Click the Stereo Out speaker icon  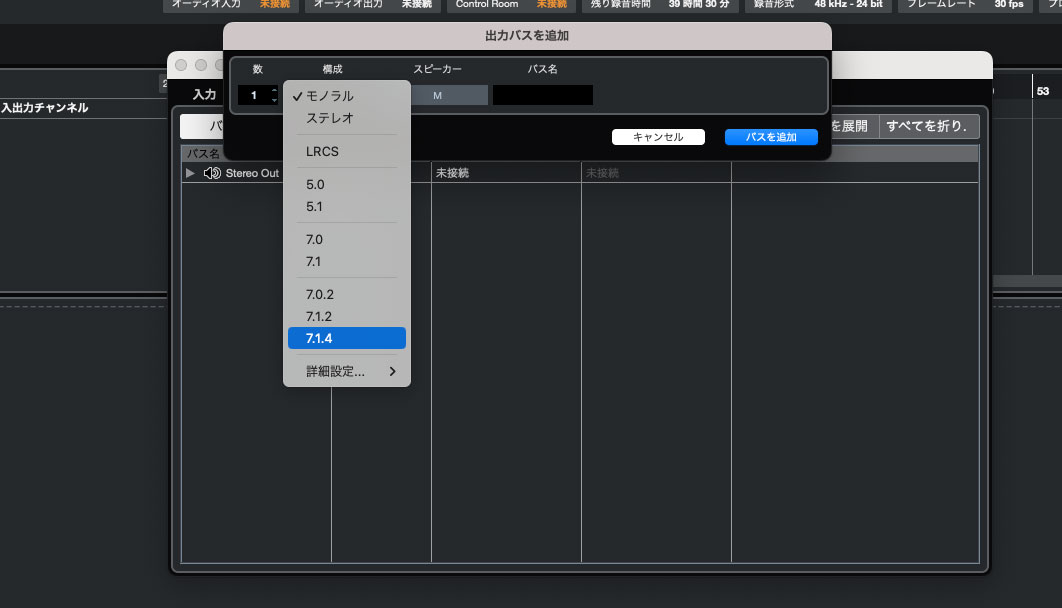(x=212, y=173)
